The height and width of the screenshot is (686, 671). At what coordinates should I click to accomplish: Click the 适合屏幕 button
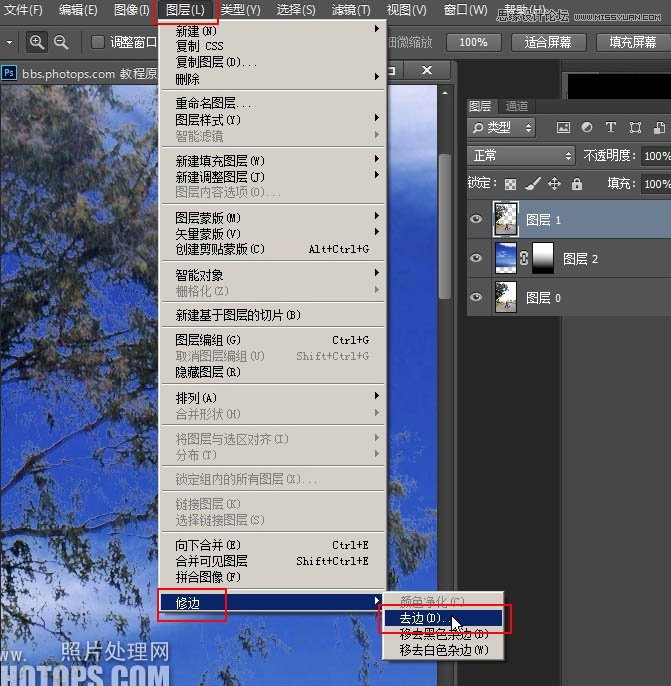(548, 42)
